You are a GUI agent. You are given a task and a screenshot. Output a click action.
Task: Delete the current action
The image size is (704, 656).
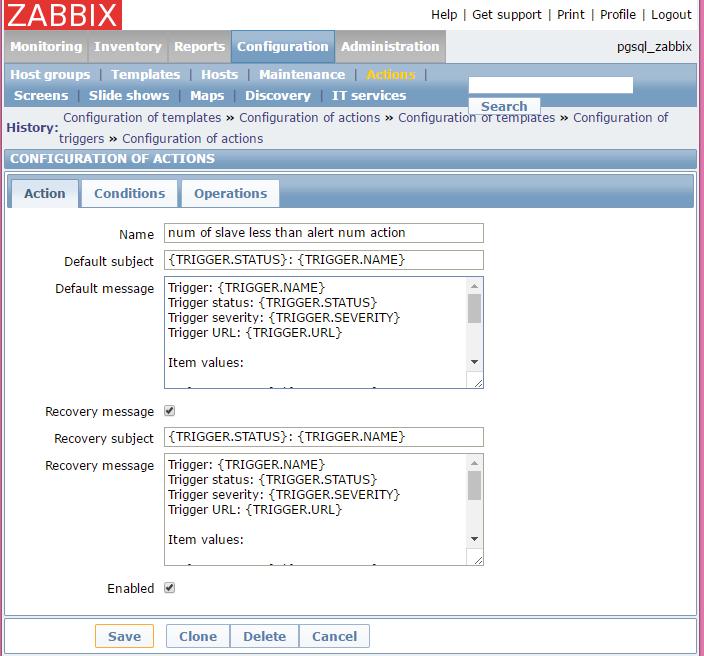[x=264, y=636]
